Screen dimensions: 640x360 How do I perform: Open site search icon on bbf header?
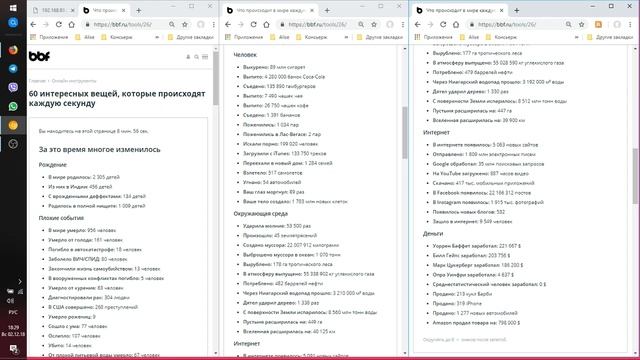(196, 57)
